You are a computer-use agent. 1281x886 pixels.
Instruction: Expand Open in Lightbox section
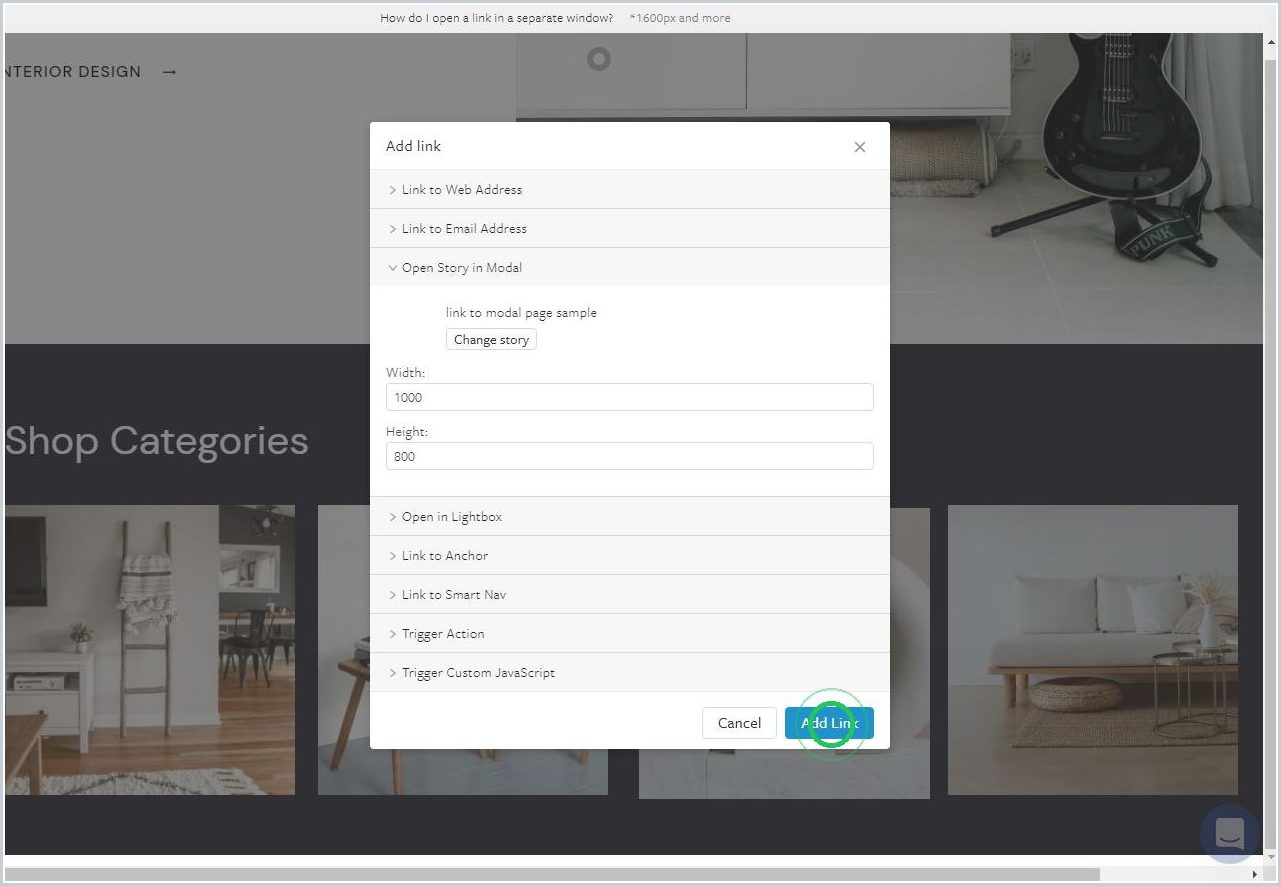click(x=629, y=516)
